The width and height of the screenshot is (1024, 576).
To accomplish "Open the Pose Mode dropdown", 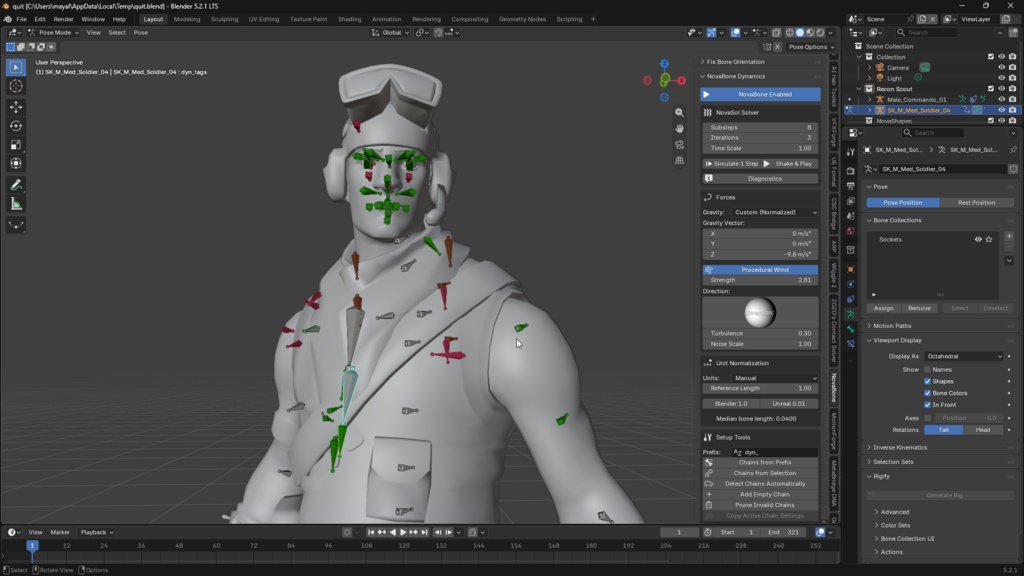I will (53, 33).
